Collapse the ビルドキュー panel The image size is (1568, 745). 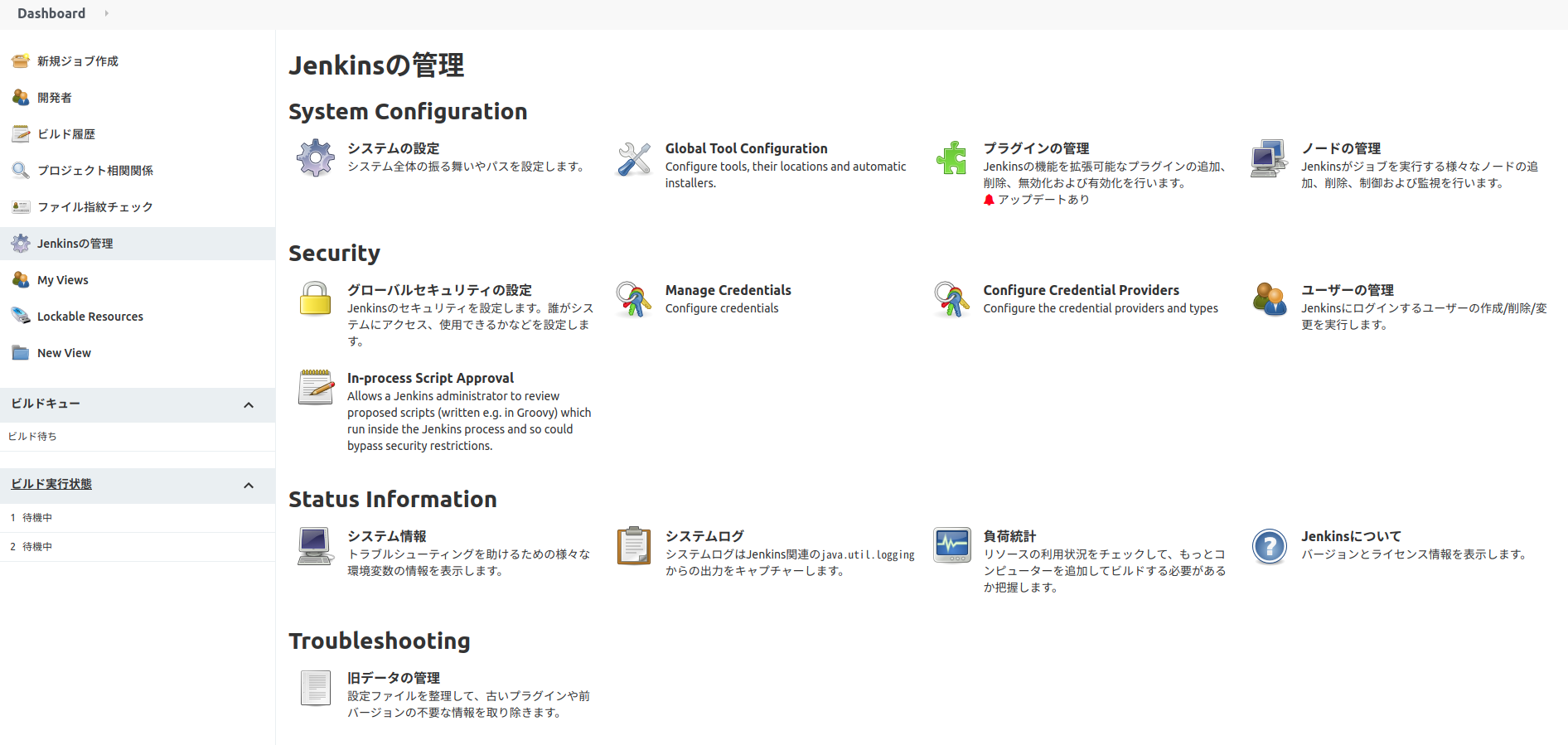[x=249, y=405]
